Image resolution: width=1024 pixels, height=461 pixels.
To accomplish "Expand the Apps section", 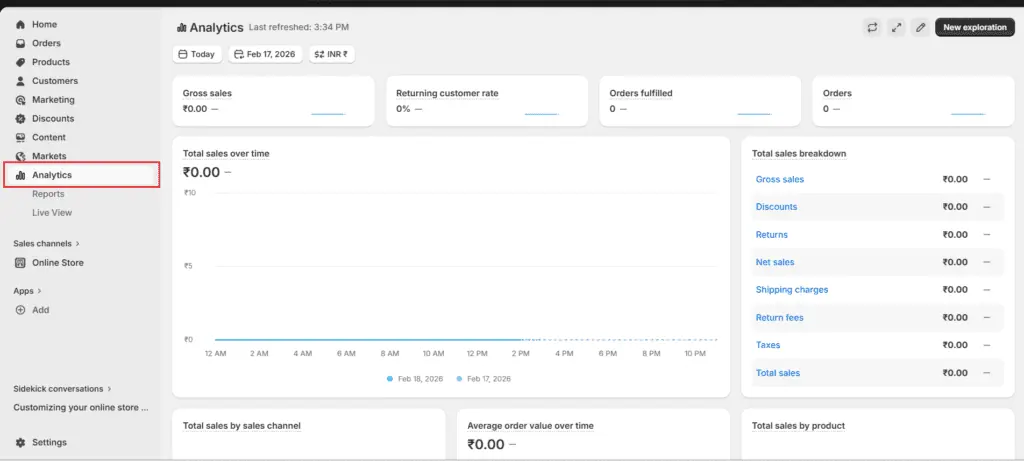I will click(x=27, y=291).
